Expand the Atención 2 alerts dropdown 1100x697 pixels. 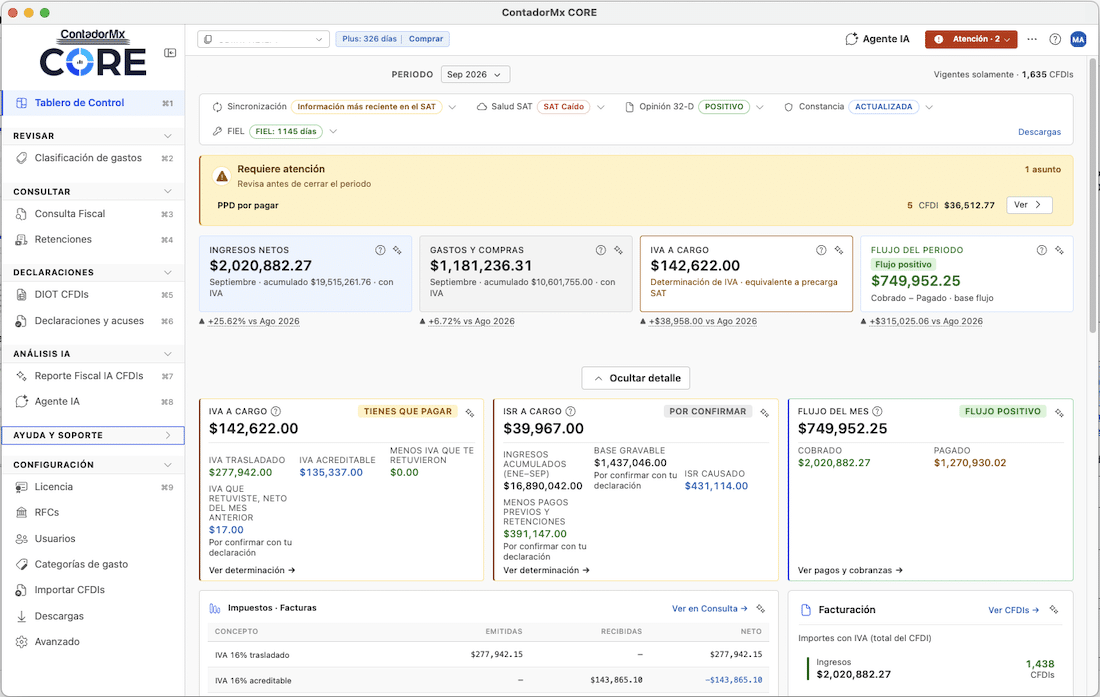click(971, 39)
